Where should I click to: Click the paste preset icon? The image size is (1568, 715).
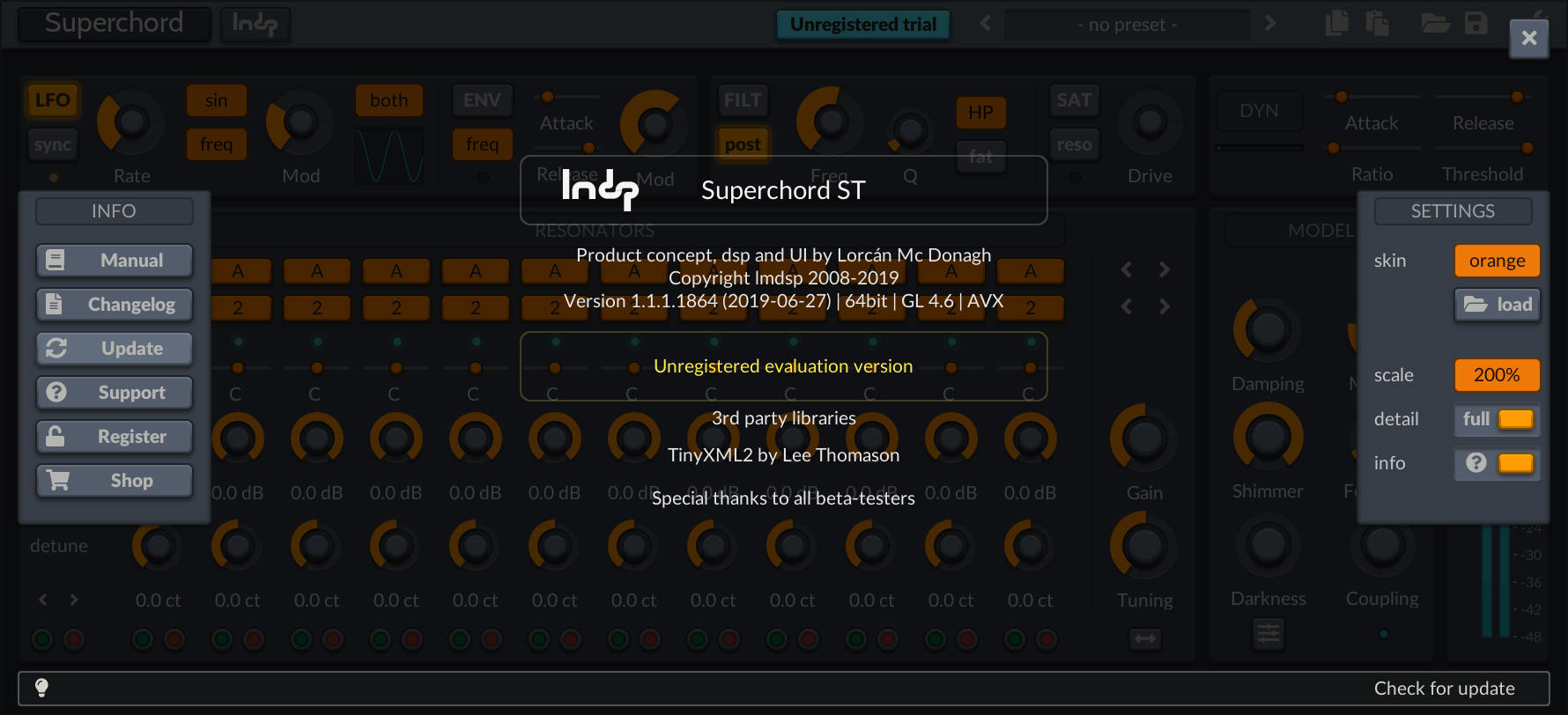[x=1378, y=24]
